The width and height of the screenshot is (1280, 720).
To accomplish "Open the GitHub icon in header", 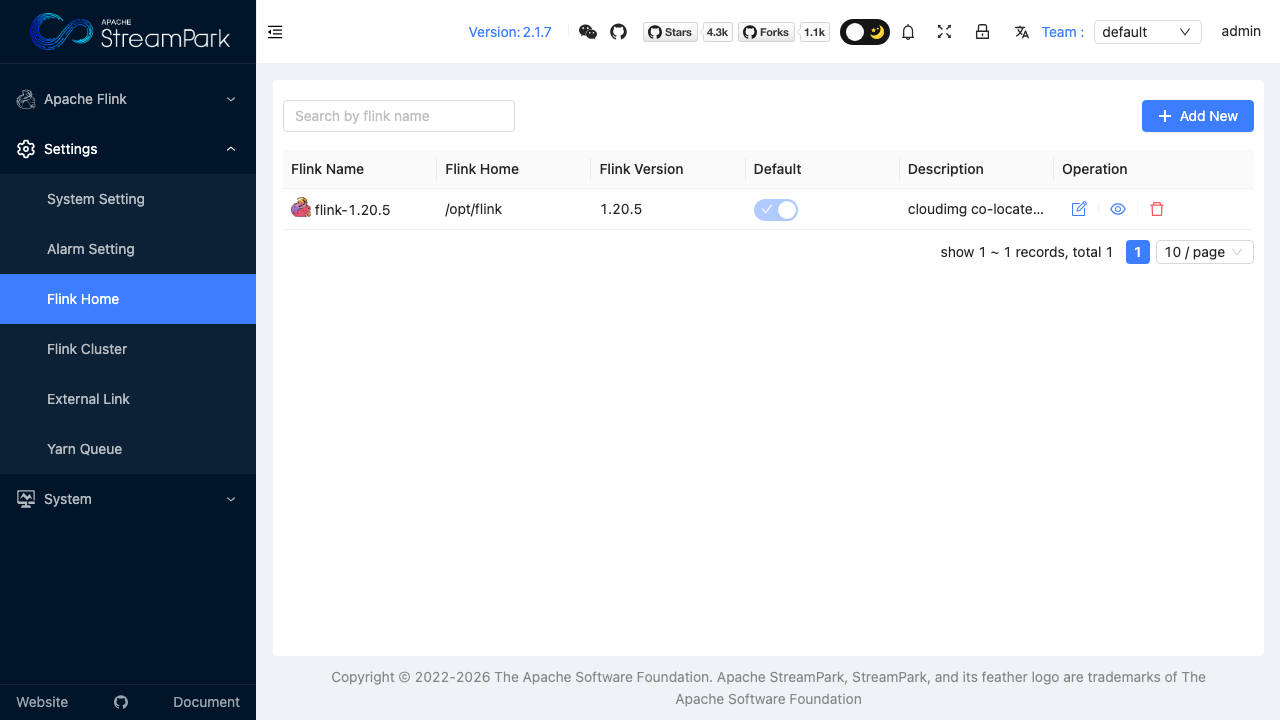I will coord(618,32).
